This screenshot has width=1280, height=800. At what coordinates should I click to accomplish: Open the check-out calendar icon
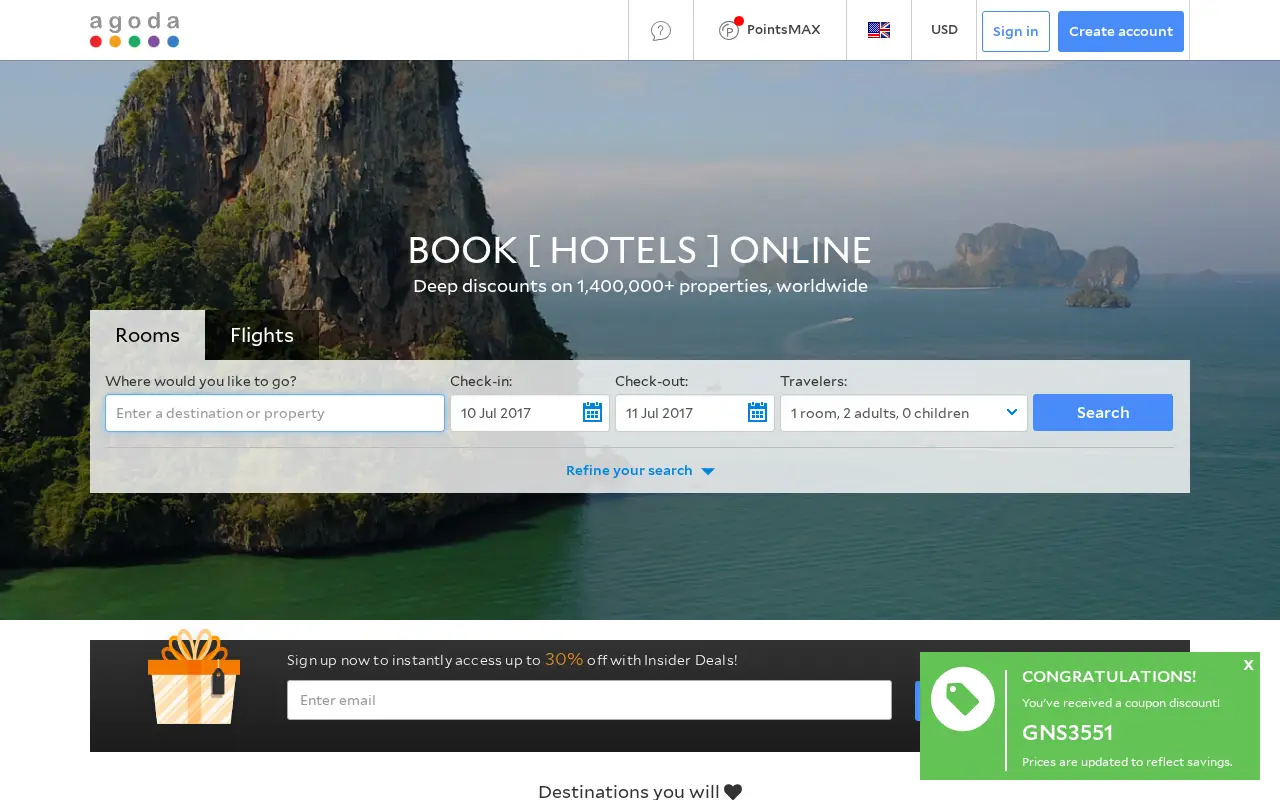758,412
